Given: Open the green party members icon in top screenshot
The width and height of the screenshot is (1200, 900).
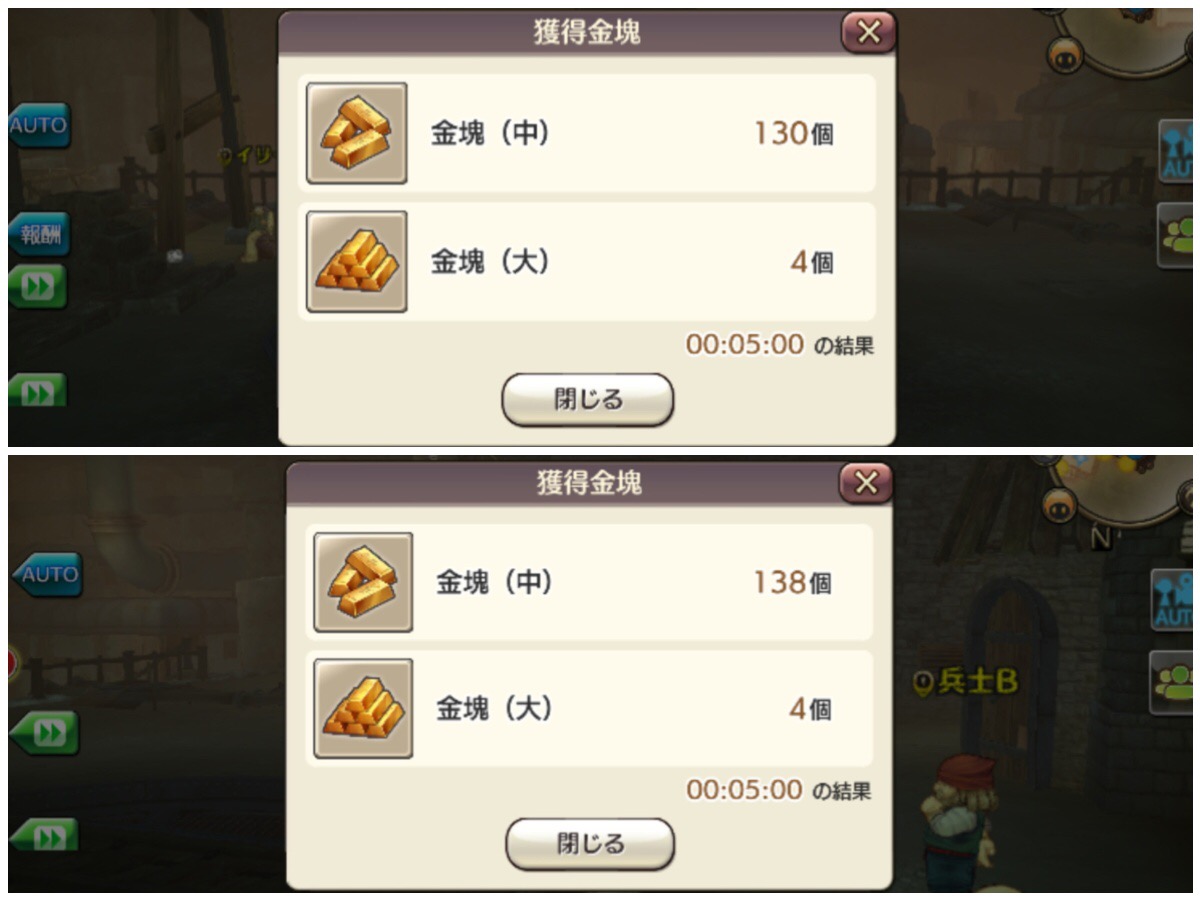Looking at the screenshot, I should (x=1176, y=235).
